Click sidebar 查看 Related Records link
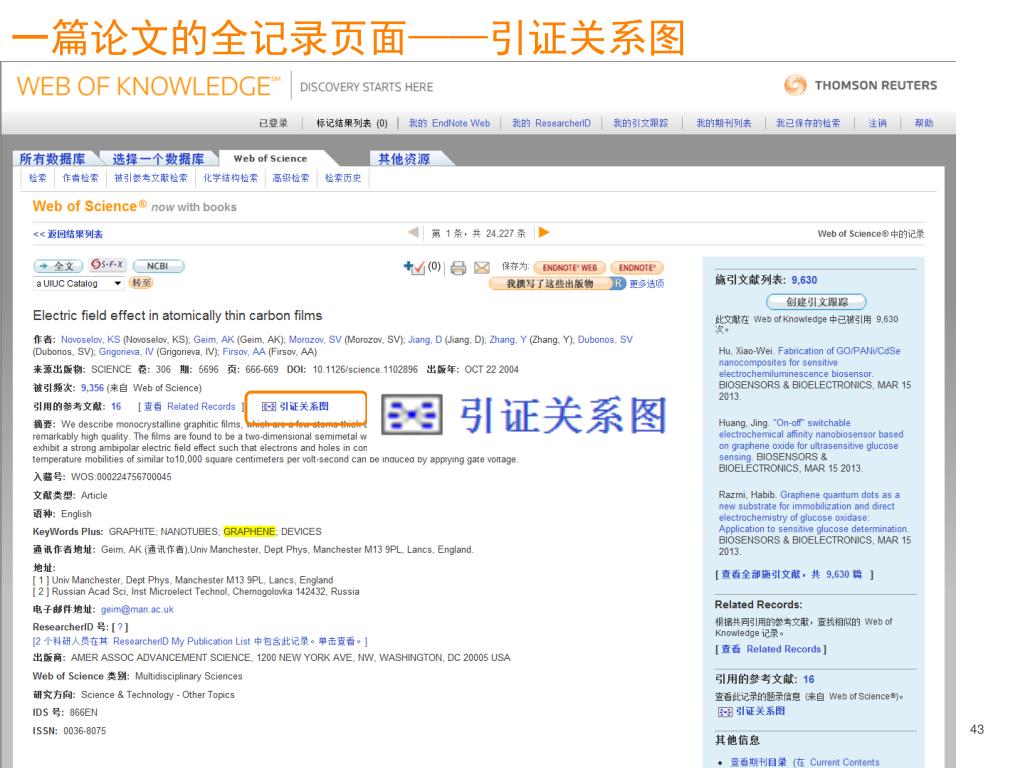Image resolution: width=1024 pixels, height=768 pixels. click(771, 649)
